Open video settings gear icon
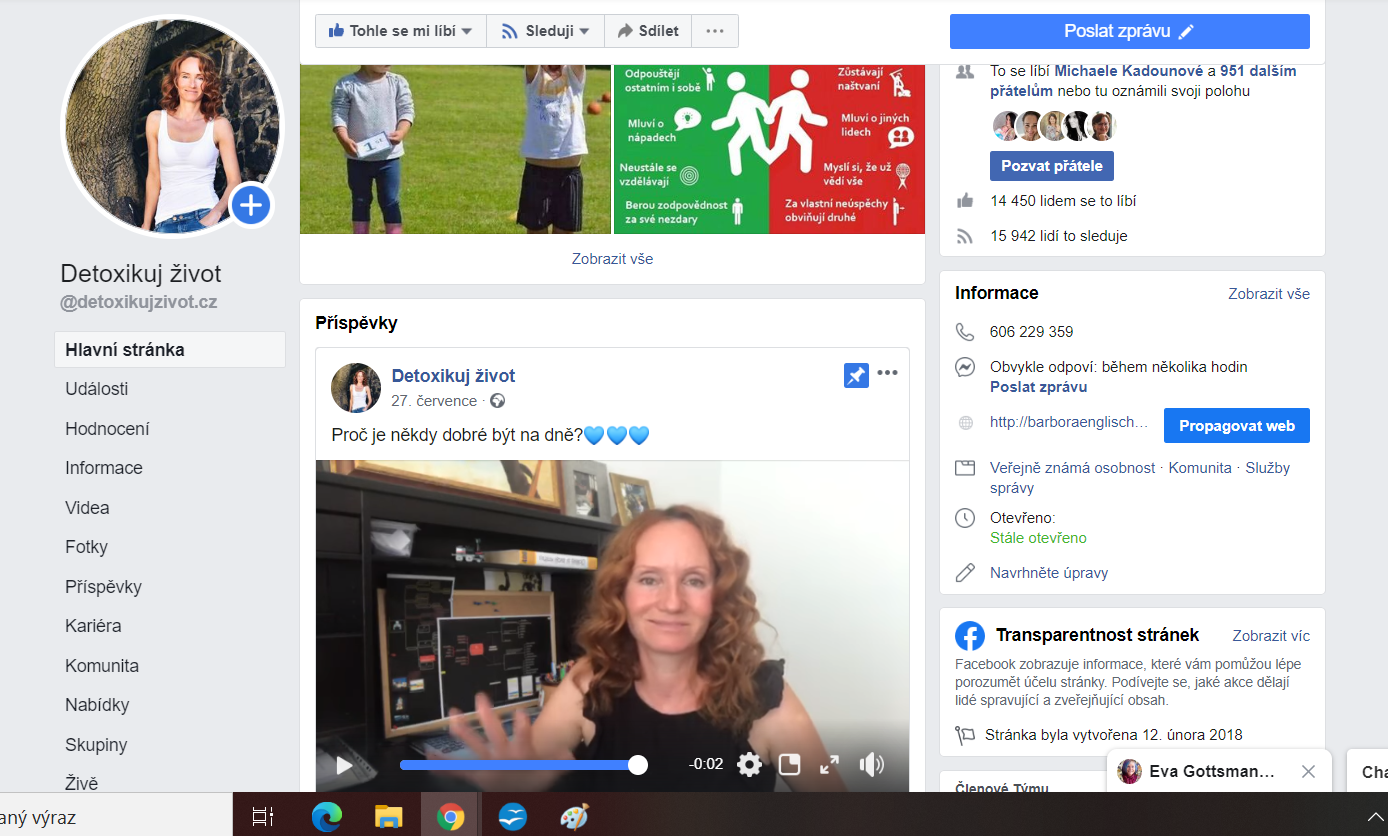The image size is (1388, 836). pyautogui.click(x=749, y=765)
